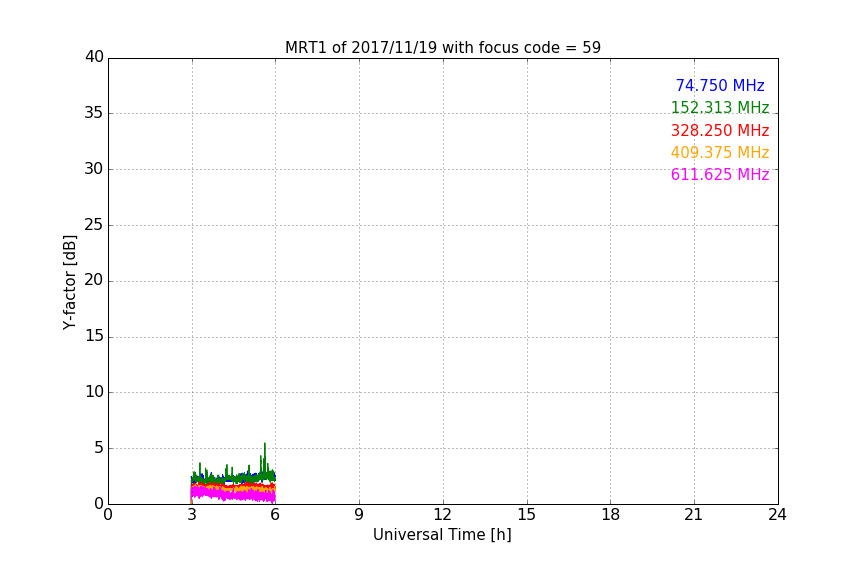Click the plot title 'MRT1 of 2017/11/19 with focus code = 59'
Screen dimensions: 864x576
click(x=442, y=47)
